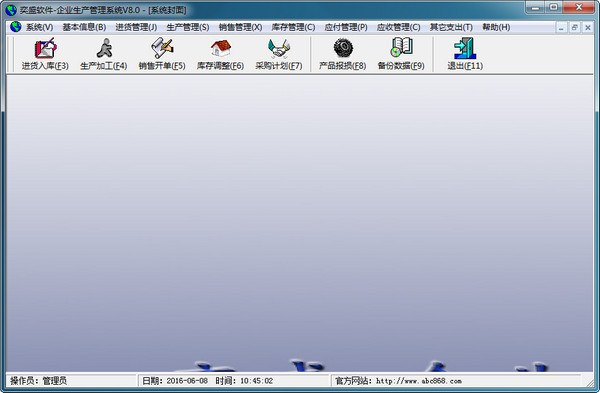Image resolution: width=600 pixels, height=393 pixels.
Task: Select the 操作员: 管理员 status bar entry
Action: tap(38, 381)
